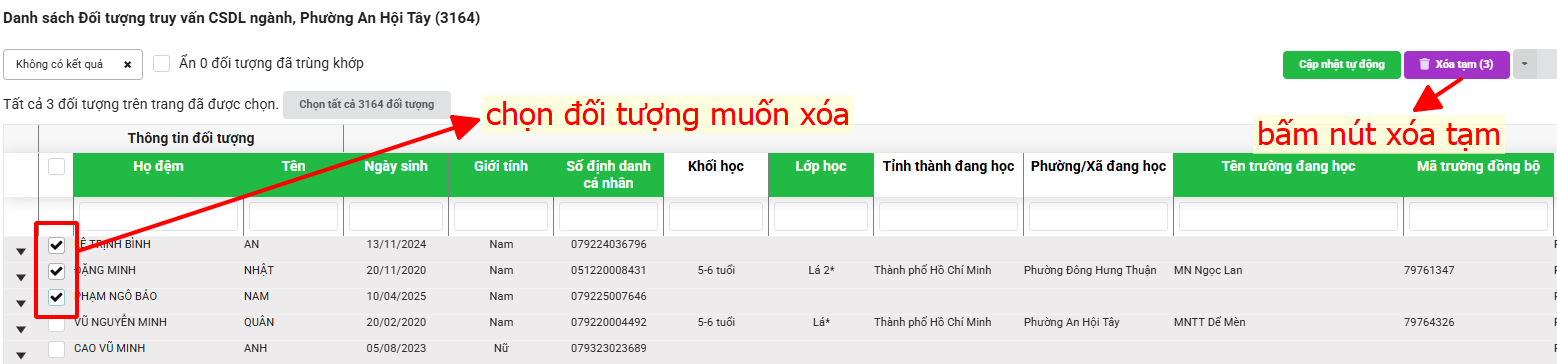Click ID cell '079323023689'
Viewport: 1557px width, 364px height.
[609, 348]
